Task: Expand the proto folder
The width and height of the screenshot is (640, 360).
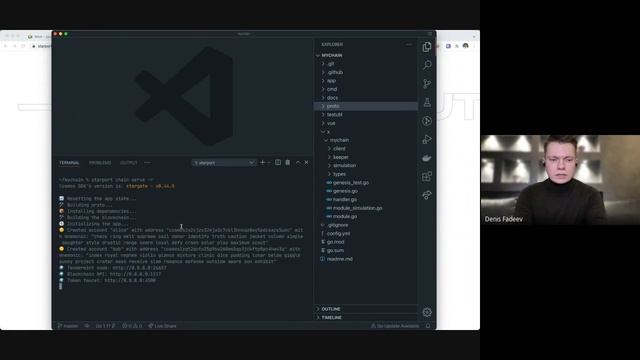Action: click(x=366, y=106)
